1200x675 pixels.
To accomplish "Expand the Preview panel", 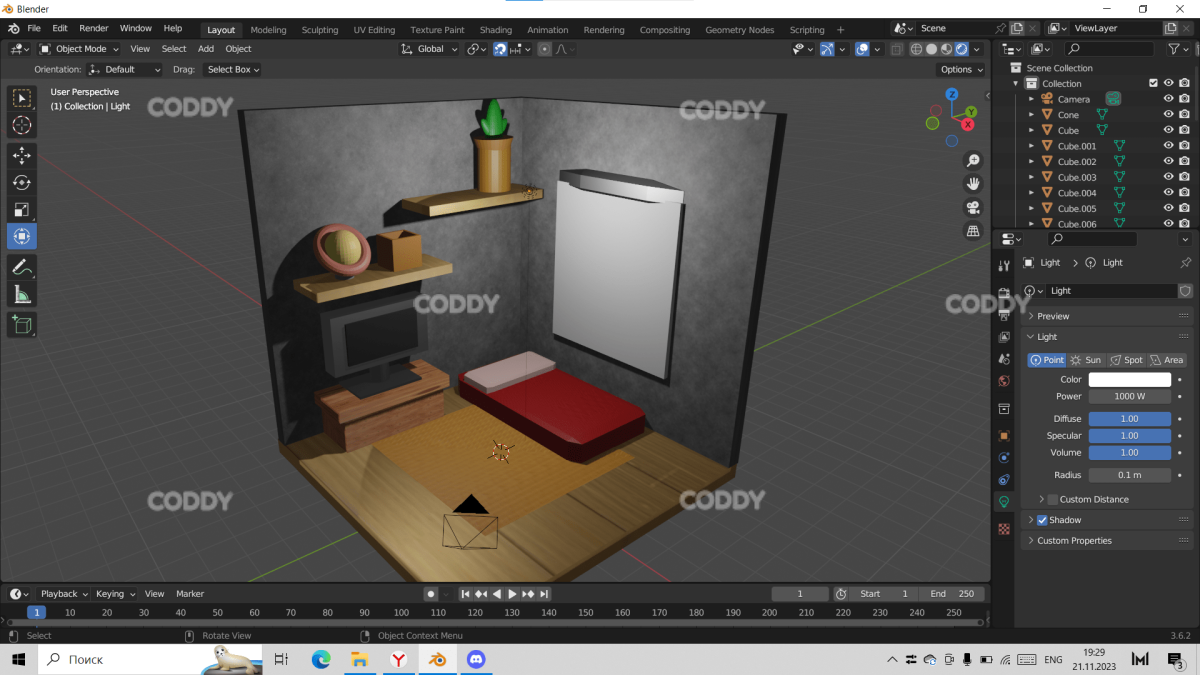I will click(1053, 316).
